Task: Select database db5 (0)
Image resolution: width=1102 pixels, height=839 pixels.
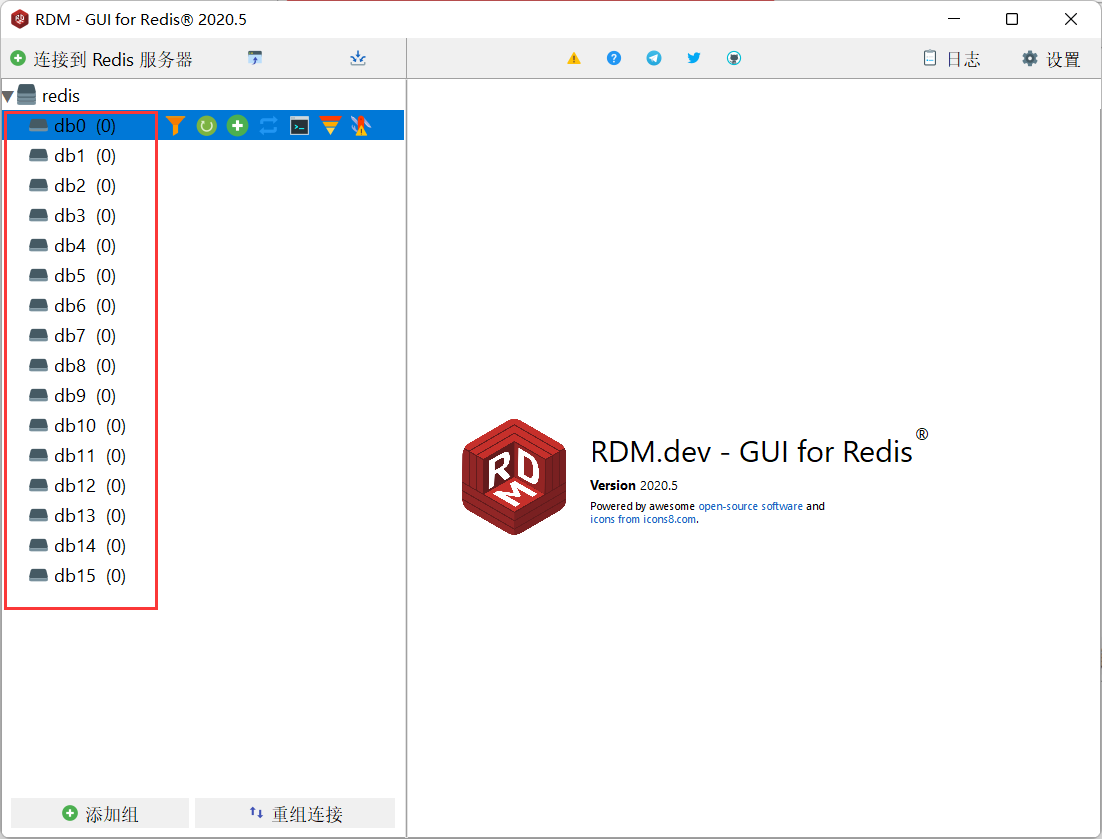Action: click(72, 275)
